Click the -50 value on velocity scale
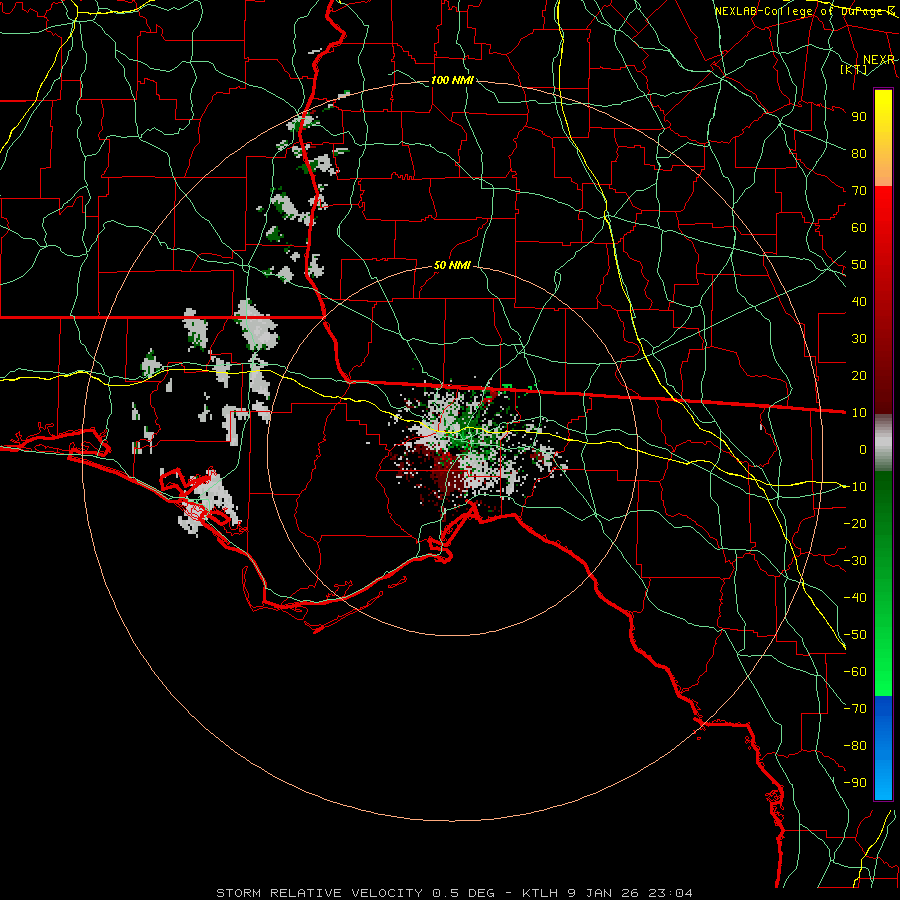Screen dimensions: 900x900 (855, 635)
